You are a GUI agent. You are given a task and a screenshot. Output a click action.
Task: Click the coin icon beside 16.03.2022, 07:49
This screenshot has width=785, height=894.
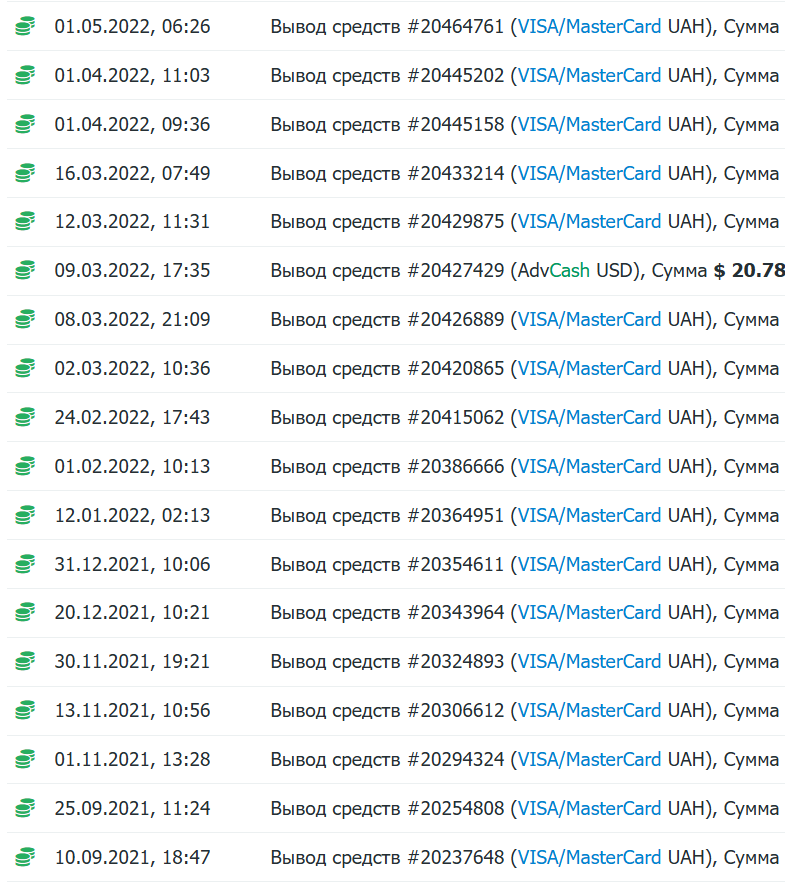pyautogui.click(x=25, y=174)
